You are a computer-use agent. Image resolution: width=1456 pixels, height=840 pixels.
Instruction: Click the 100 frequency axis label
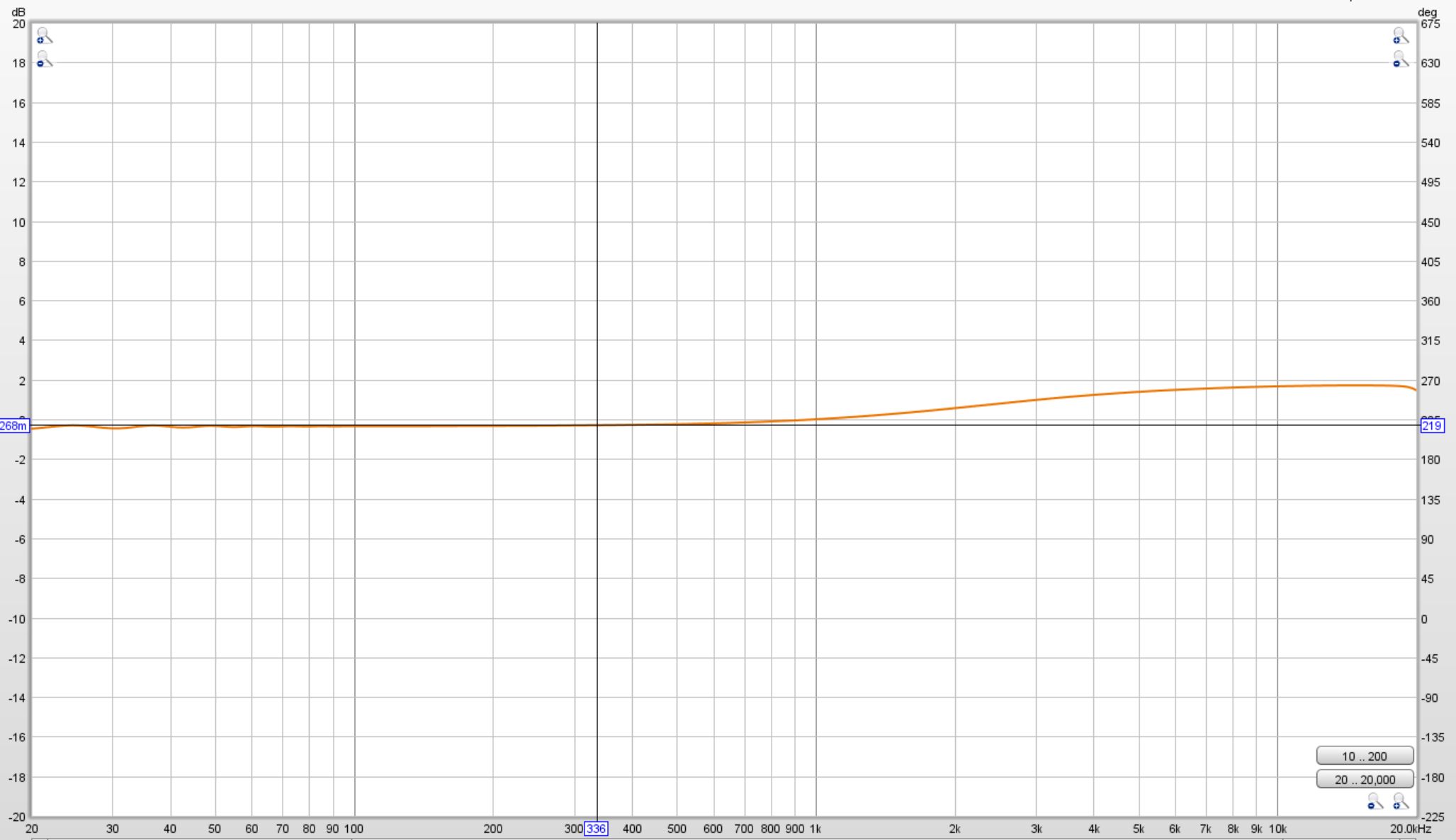[354, 829]
